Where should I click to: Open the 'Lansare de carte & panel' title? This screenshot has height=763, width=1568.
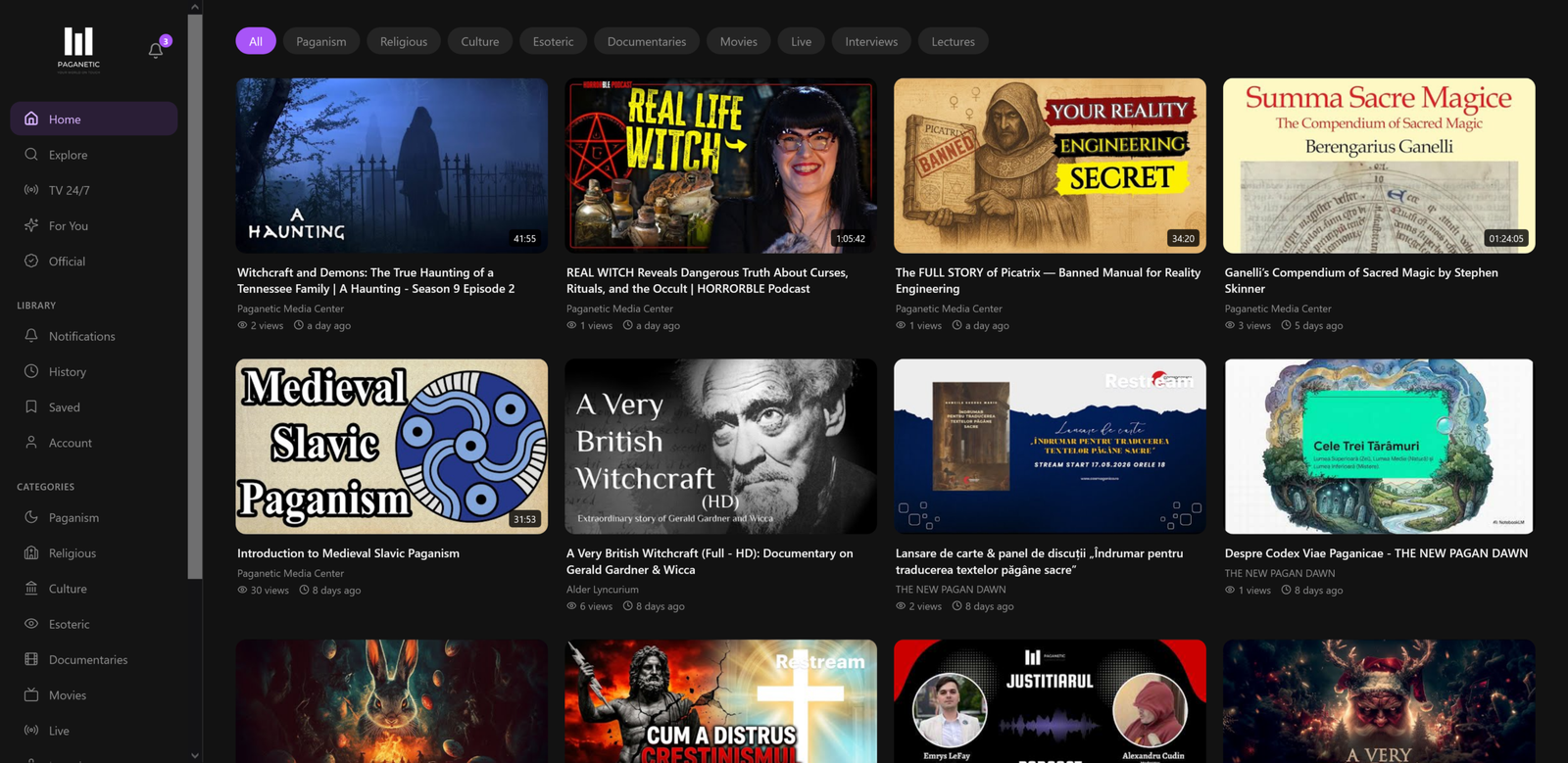[1039, 561]
